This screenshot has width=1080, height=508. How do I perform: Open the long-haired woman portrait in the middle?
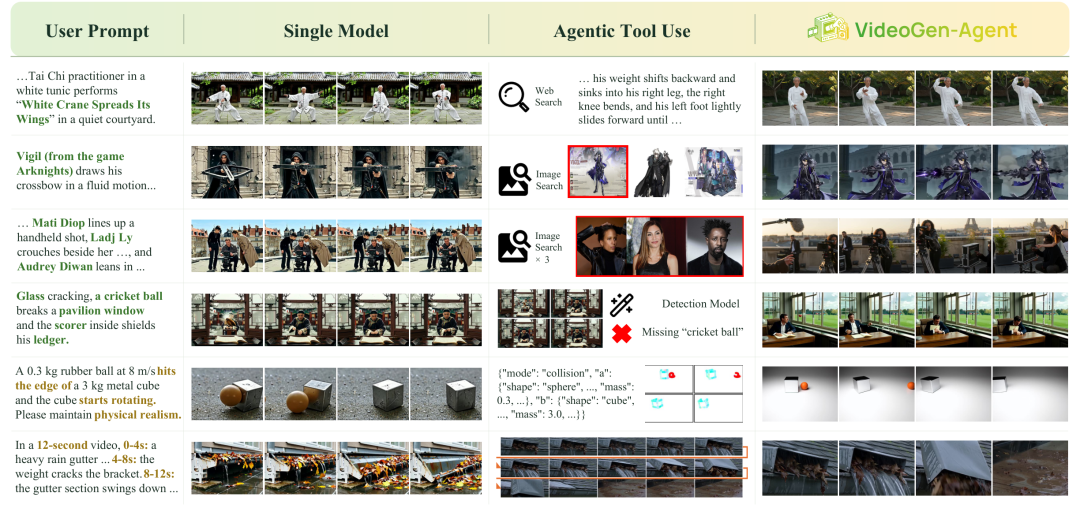tap(656, 246)
